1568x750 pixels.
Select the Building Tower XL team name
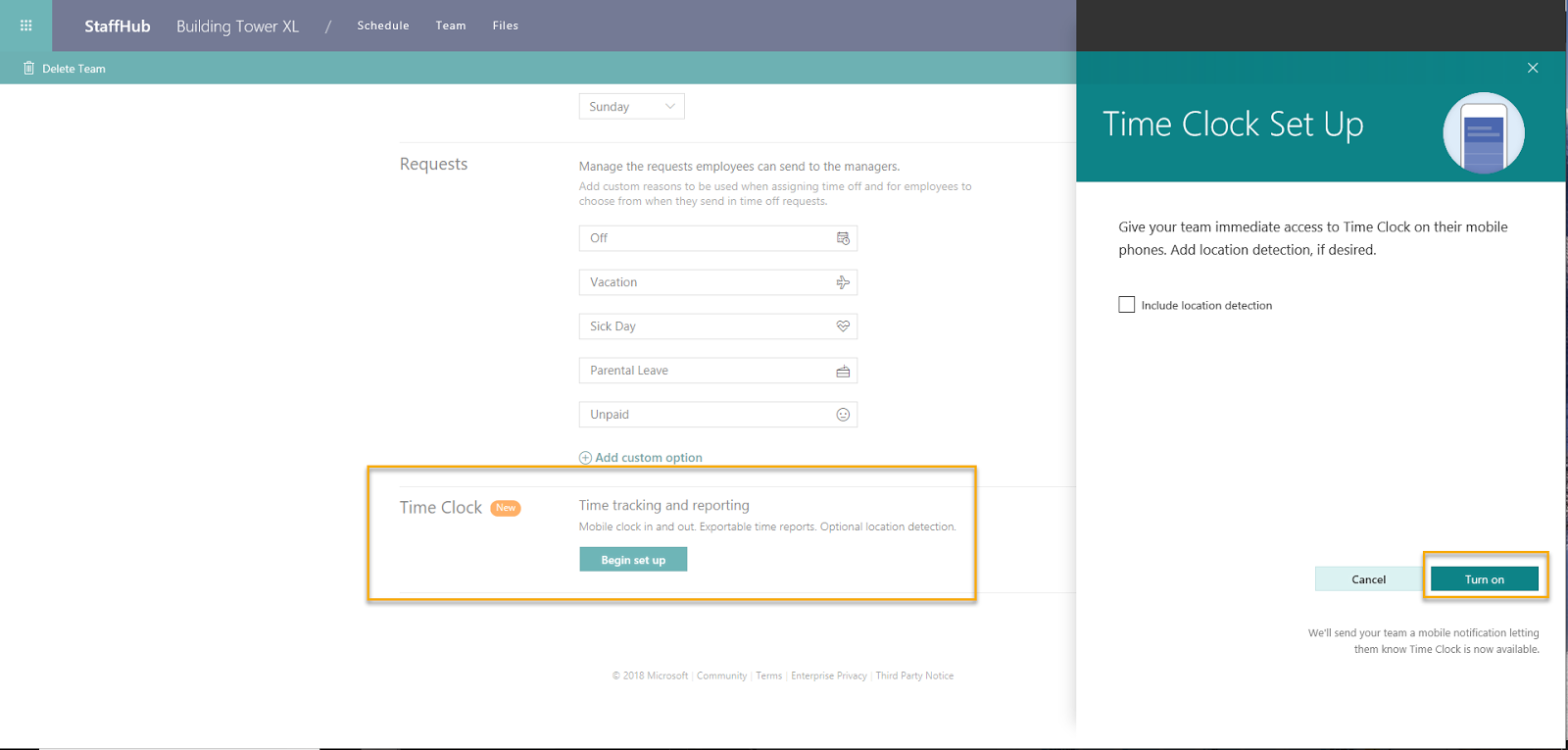[238, 26]
